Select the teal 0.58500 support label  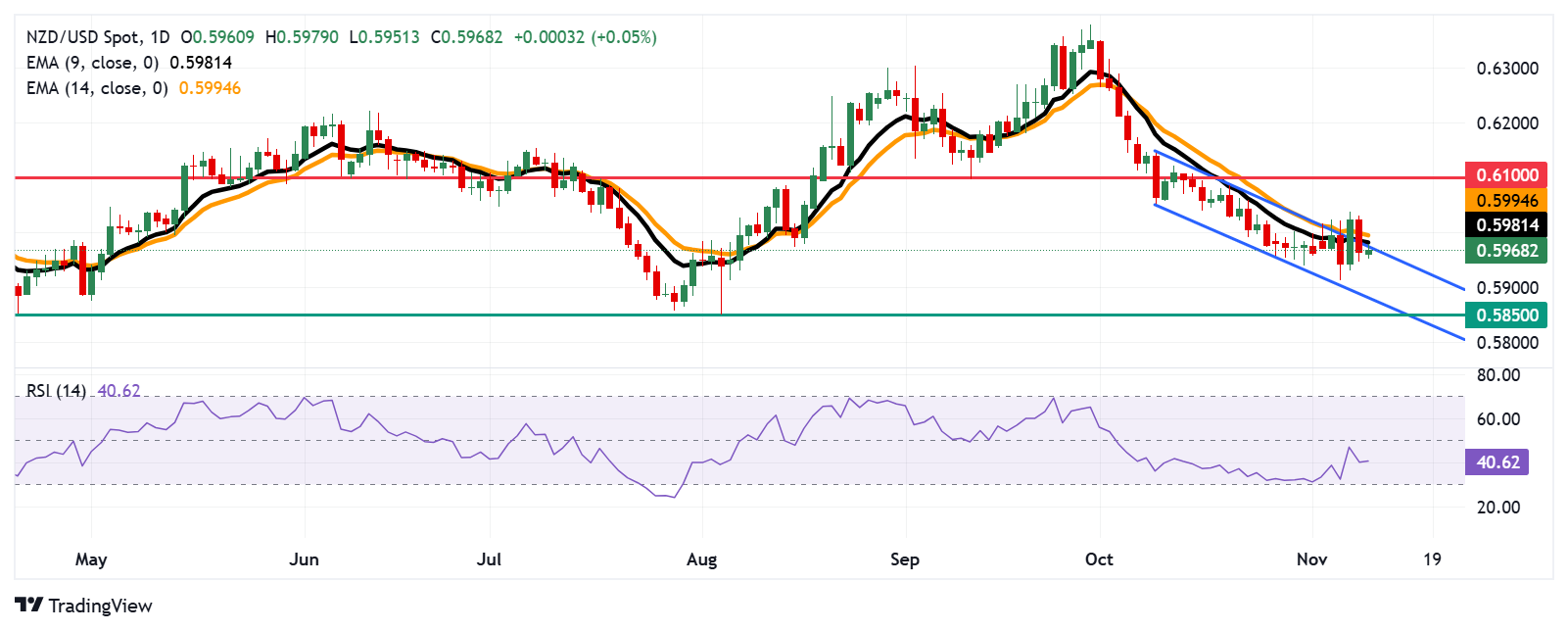click(x=1506, y=315)
